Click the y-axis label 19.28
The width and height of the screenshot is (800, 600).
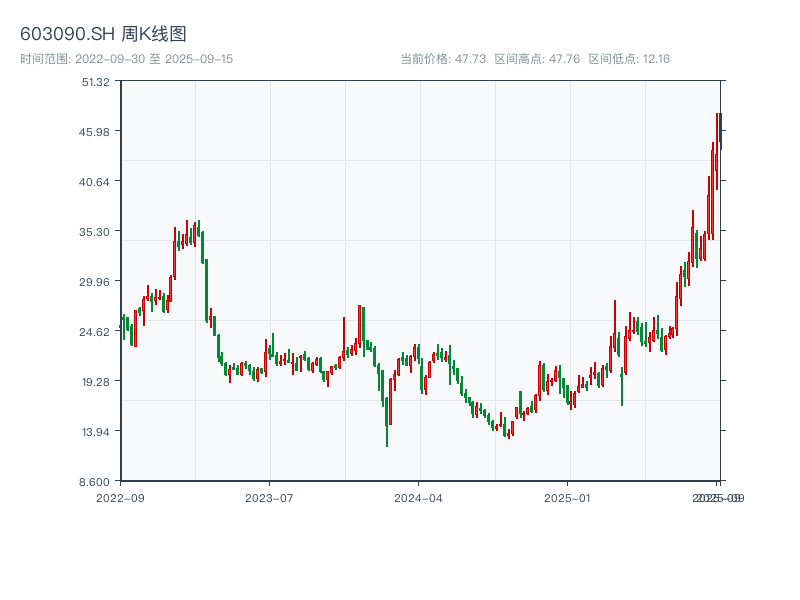pyautogui.click(x=95, y=382)
